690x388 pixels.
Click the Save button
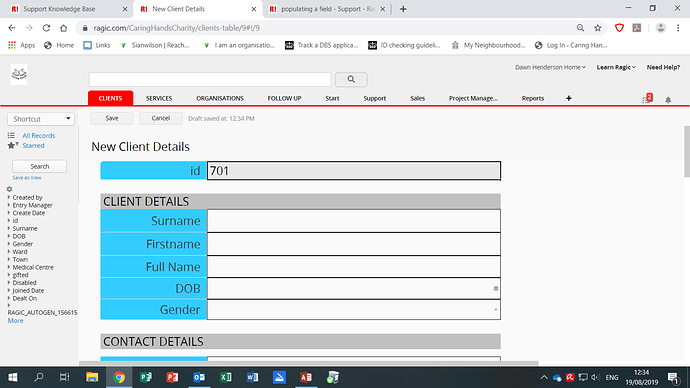112,118
